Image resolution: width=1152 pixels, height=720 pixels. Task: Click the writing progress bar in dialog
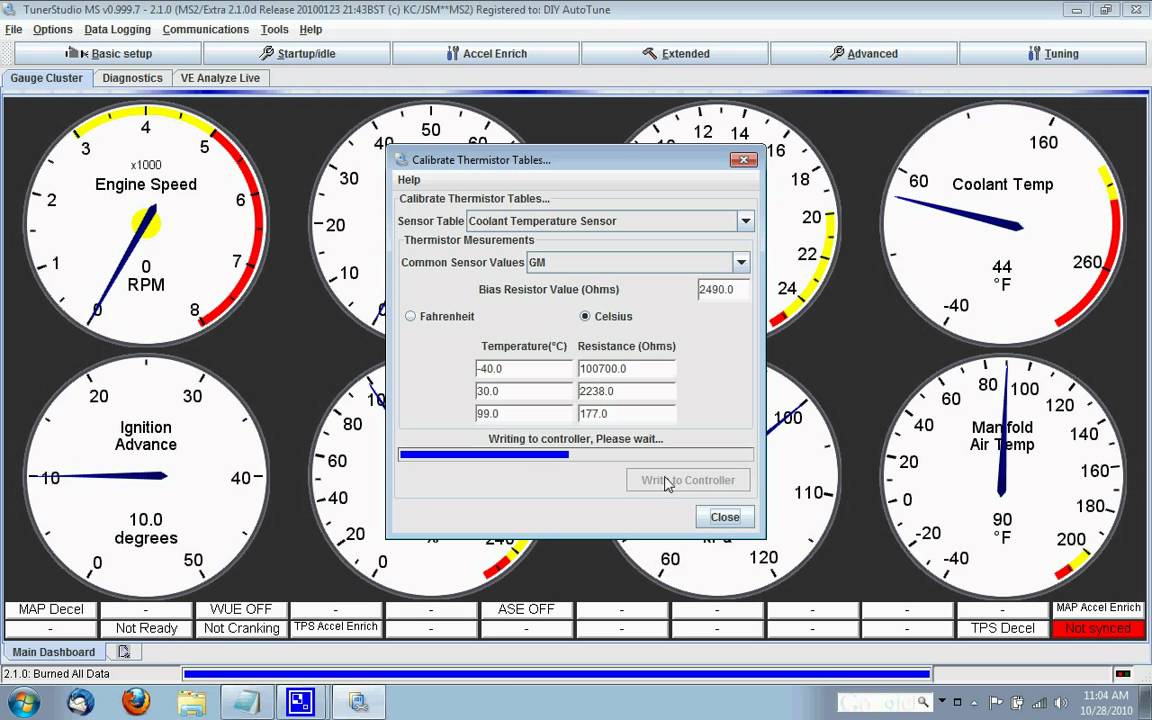point(576,455)
